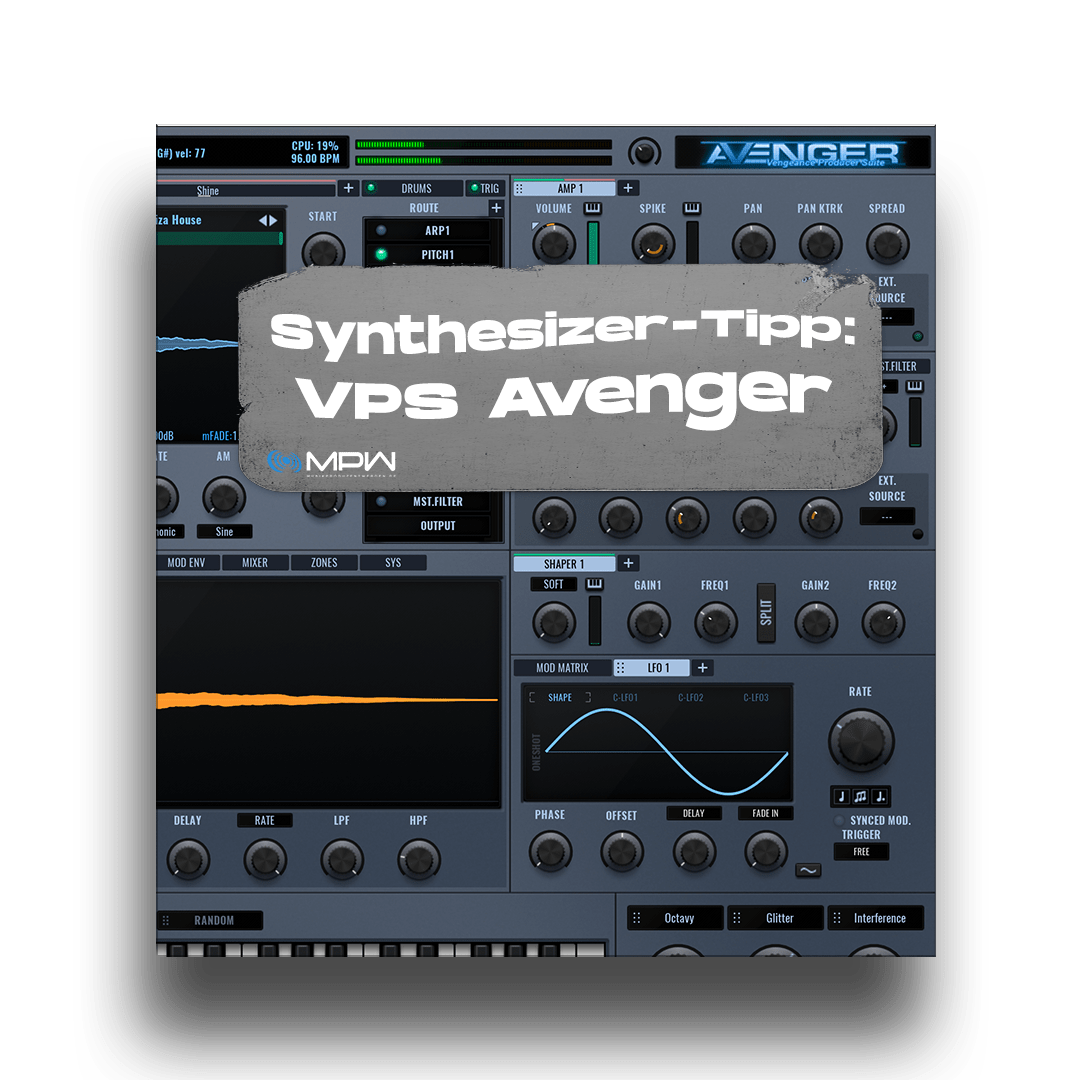Click the master volume knob beside level meters
The image size is (1080, 1080).
point(644,153)
